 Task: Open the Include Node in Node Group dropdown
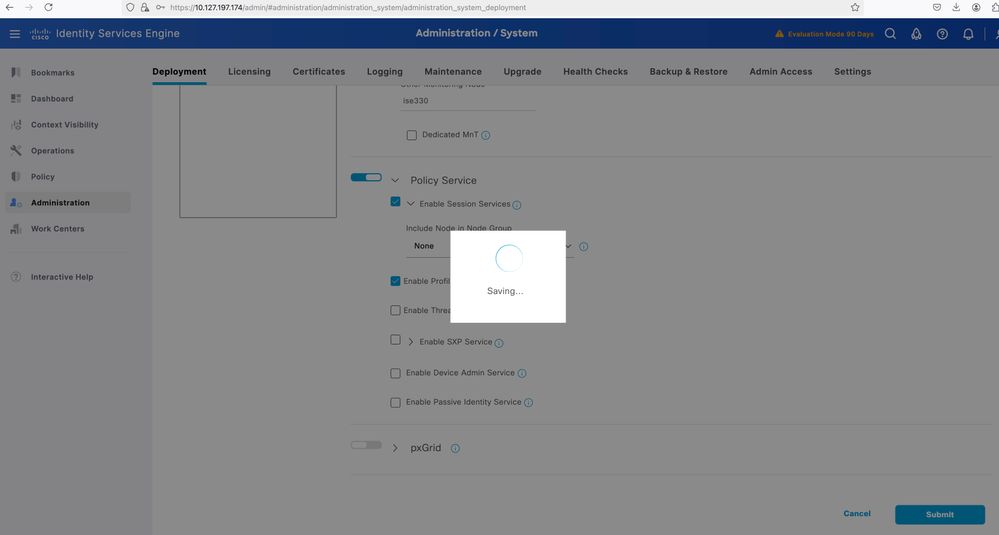[x=489, y=246]
